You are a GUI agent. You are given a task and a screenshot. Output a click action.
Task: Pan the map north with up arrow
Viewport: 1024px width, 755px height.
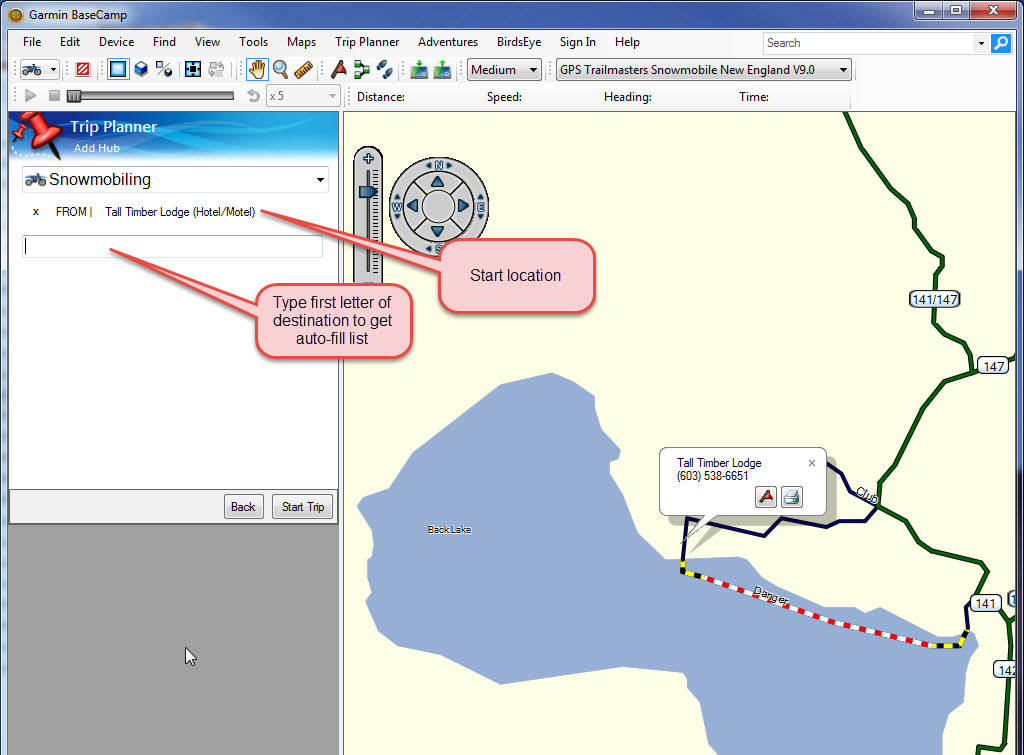(438, 182)
